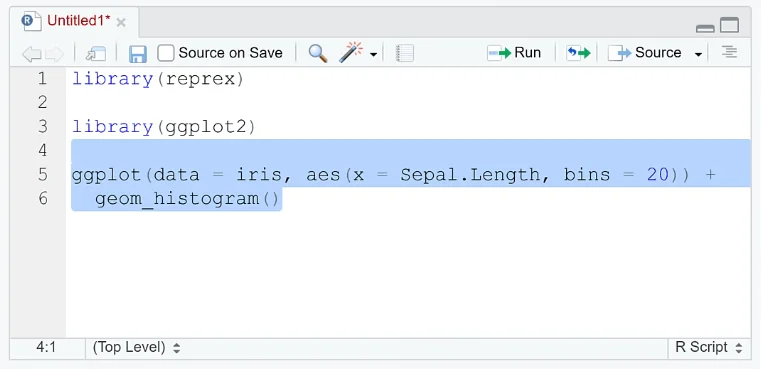
Task: Go back to previous source location arrow
Action: pyautogui.click(x=32, y=53)
